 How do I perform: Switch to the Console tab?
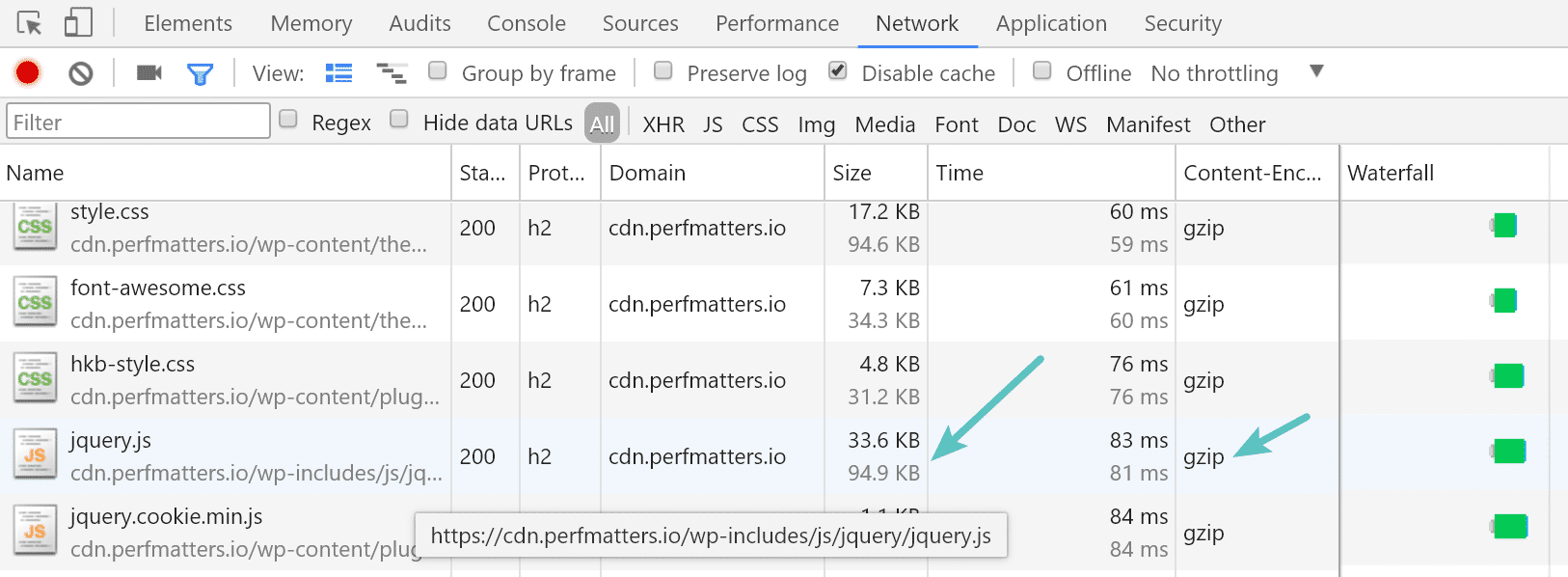526,23
